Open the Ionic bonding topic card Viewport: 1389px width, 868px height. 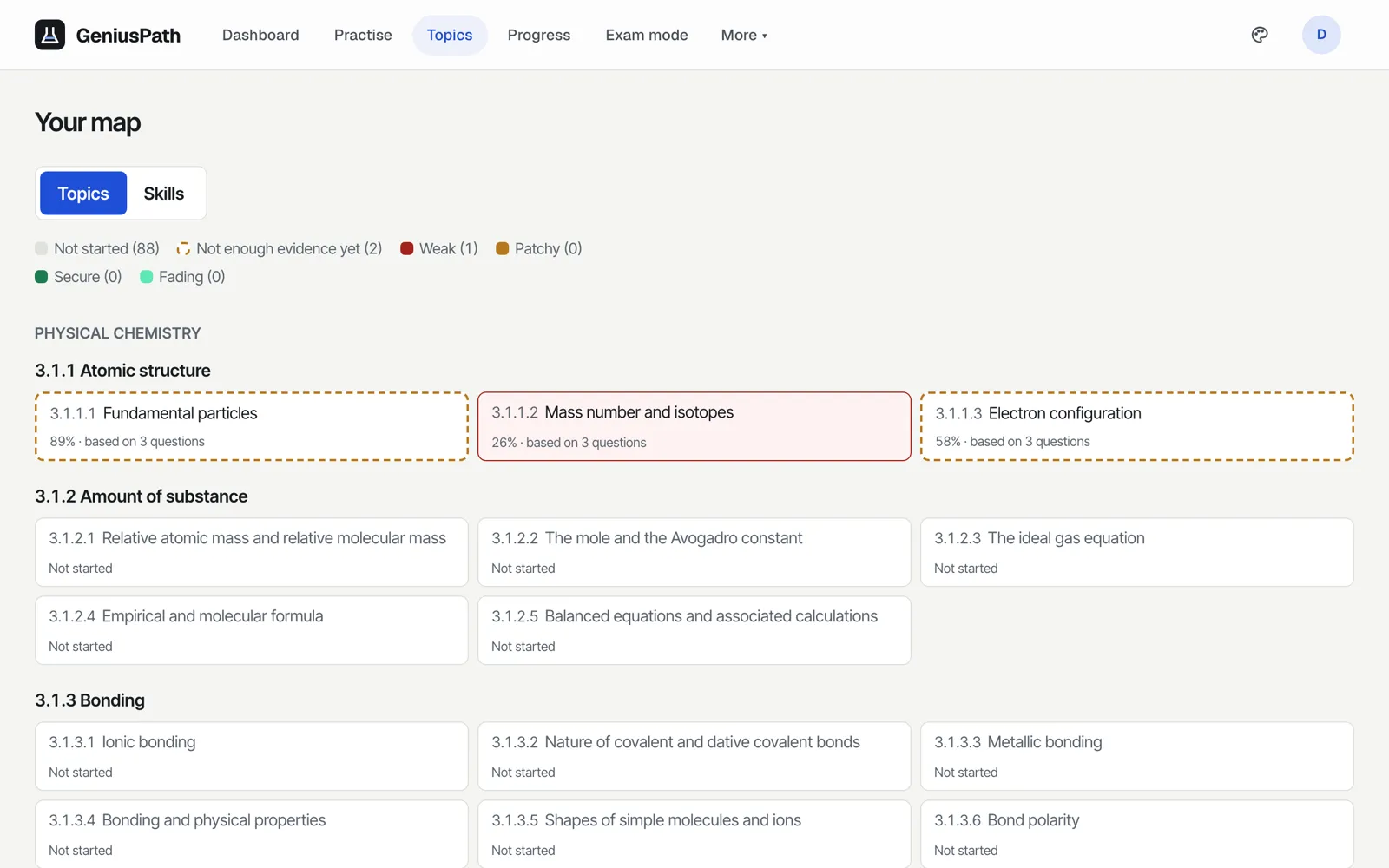tap(252, 756)
